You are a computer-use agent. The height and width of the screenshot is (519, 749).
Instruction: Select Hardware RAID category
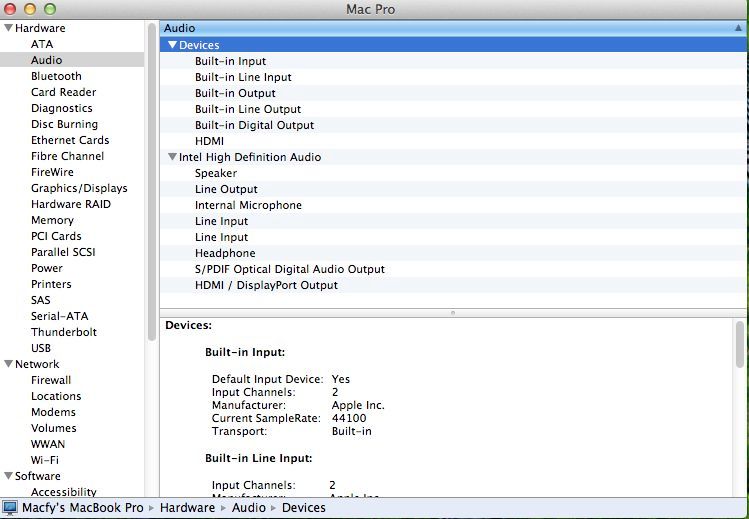click(71, 204)
